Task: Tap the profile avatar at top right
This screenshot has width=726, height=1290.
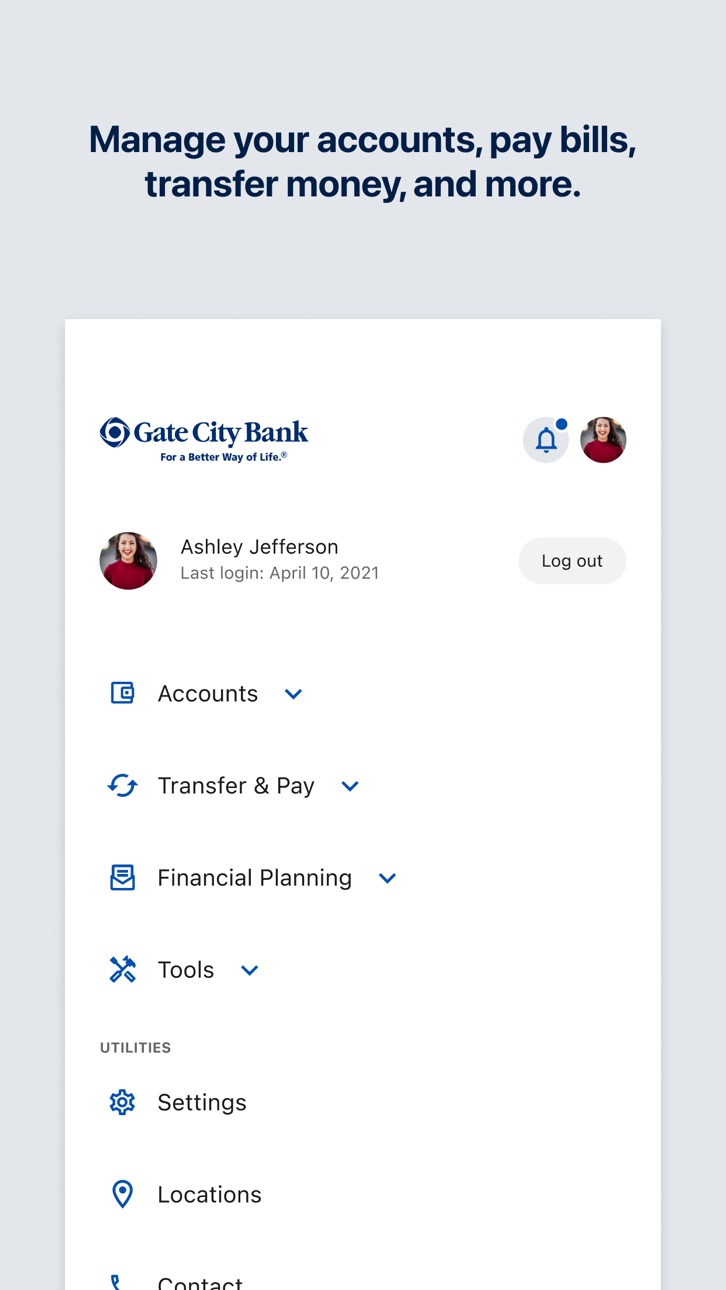Action: [x=604, y=440]
